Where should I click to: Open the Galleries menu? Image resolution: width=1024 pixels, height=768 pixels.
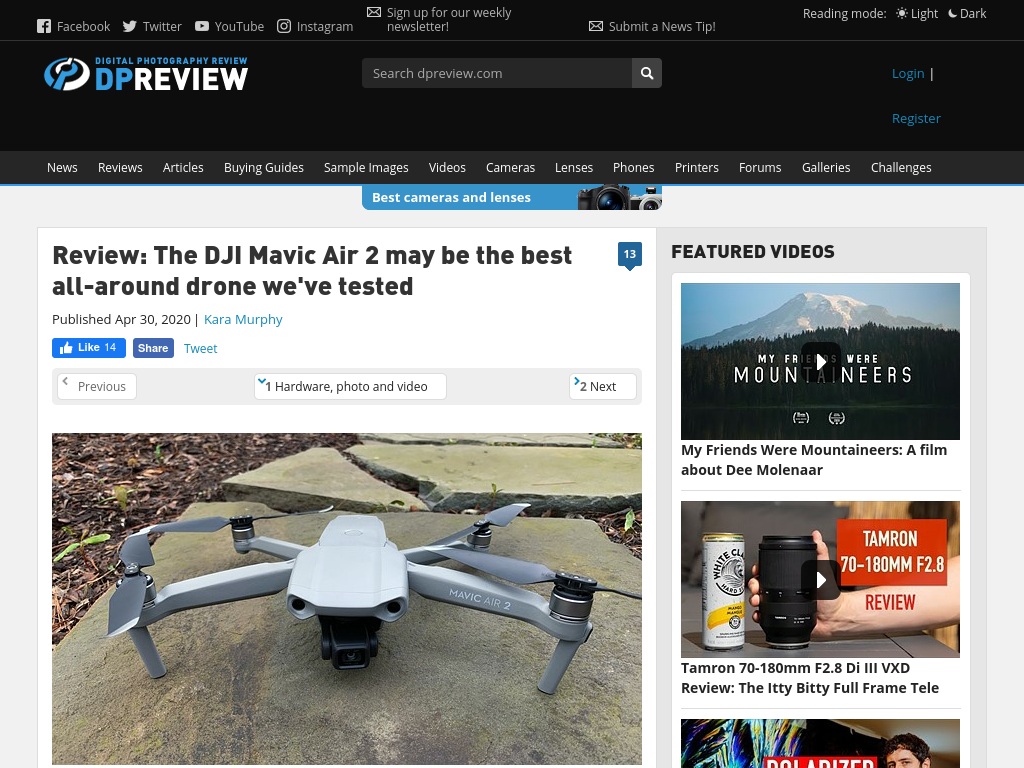(826, 168)
